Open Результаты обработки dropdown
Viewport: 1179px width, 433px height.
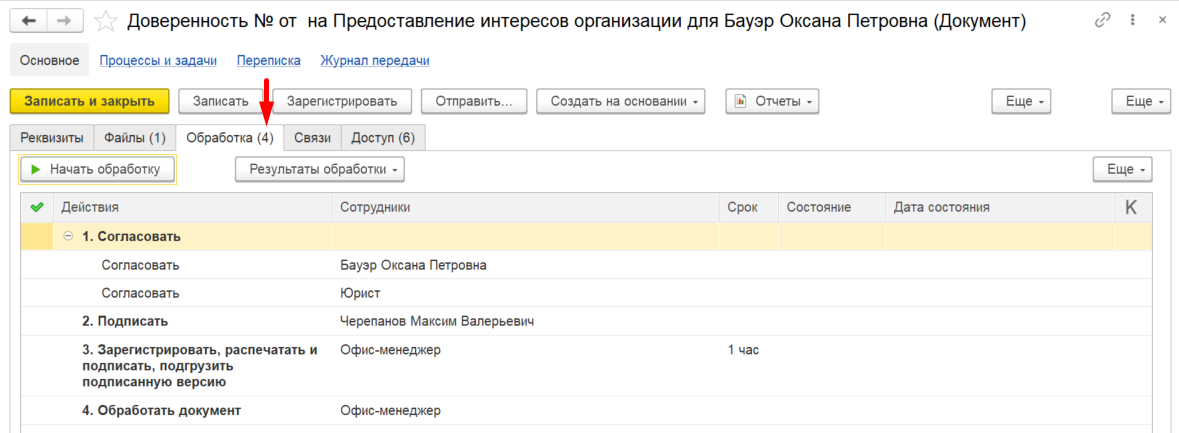tap(320, 170)
